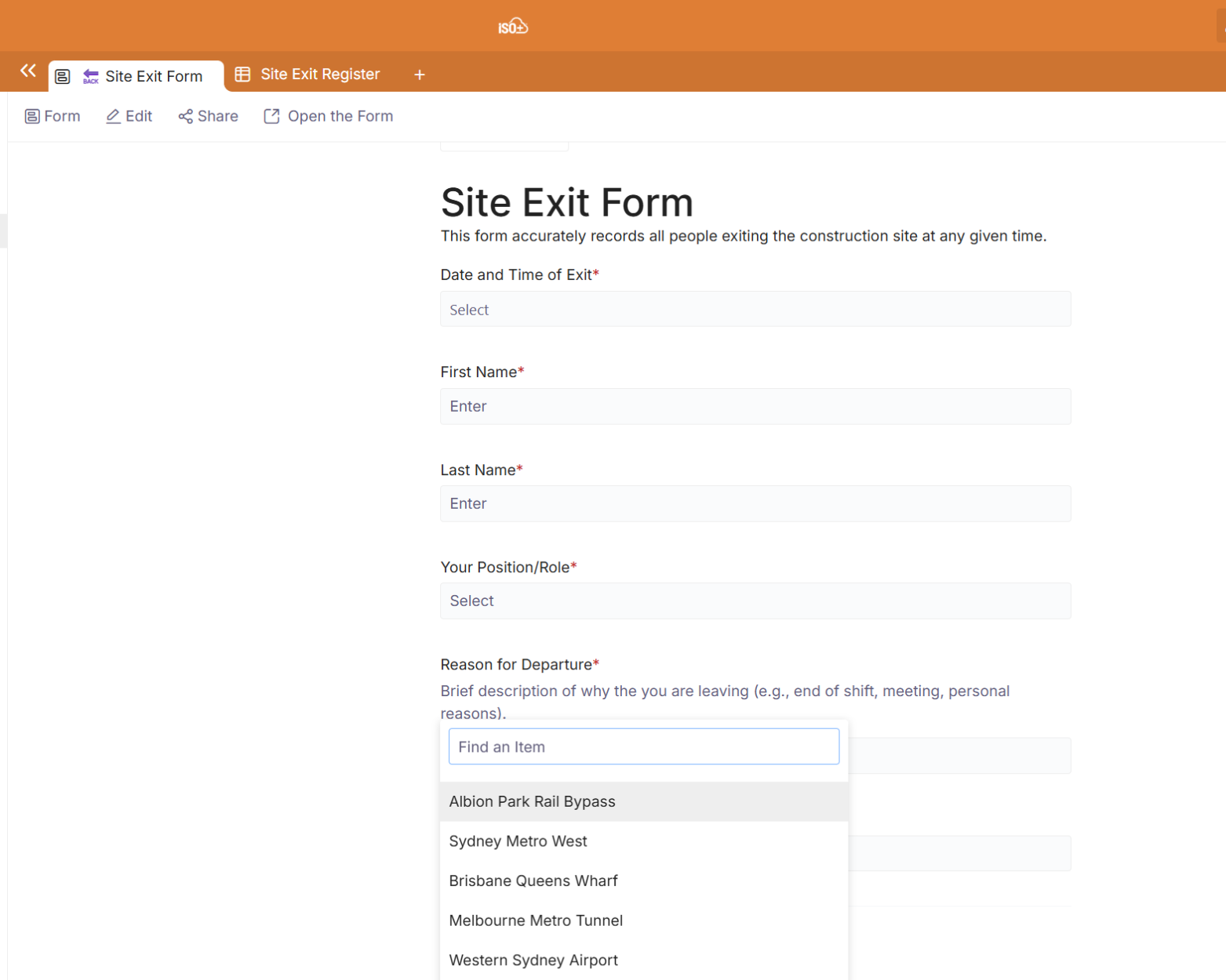The image size is (1226, 980).
Task: Click the First Name input field
Action: 755,406
